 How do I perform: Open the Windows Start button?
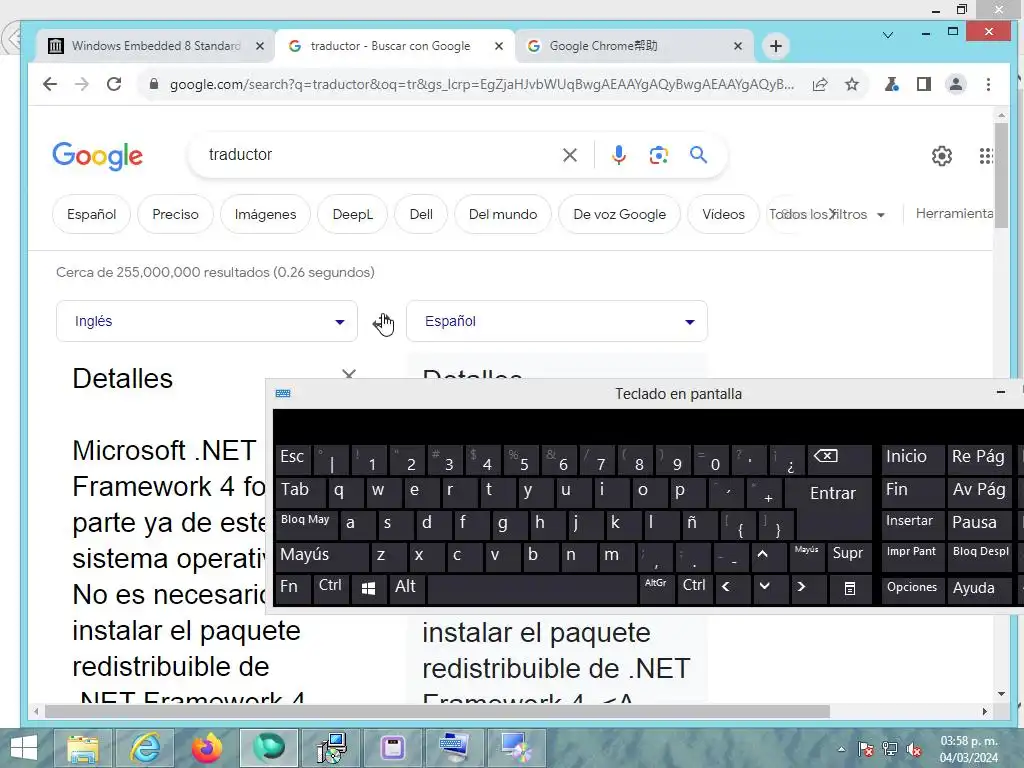(x=24, y=748)
